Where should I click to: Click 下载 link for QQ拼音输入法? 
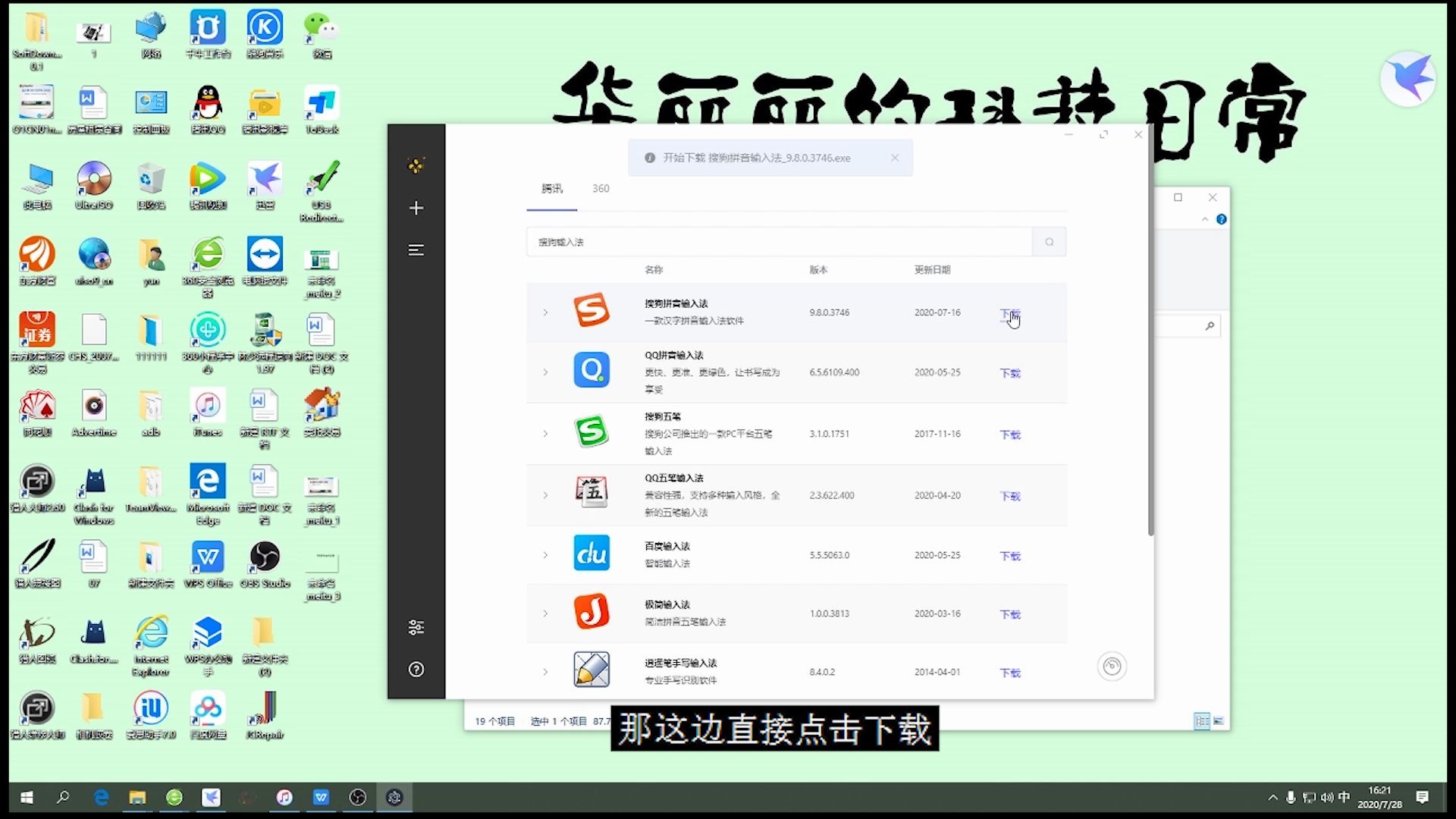pyautogui.click(x=1010, y=373)
